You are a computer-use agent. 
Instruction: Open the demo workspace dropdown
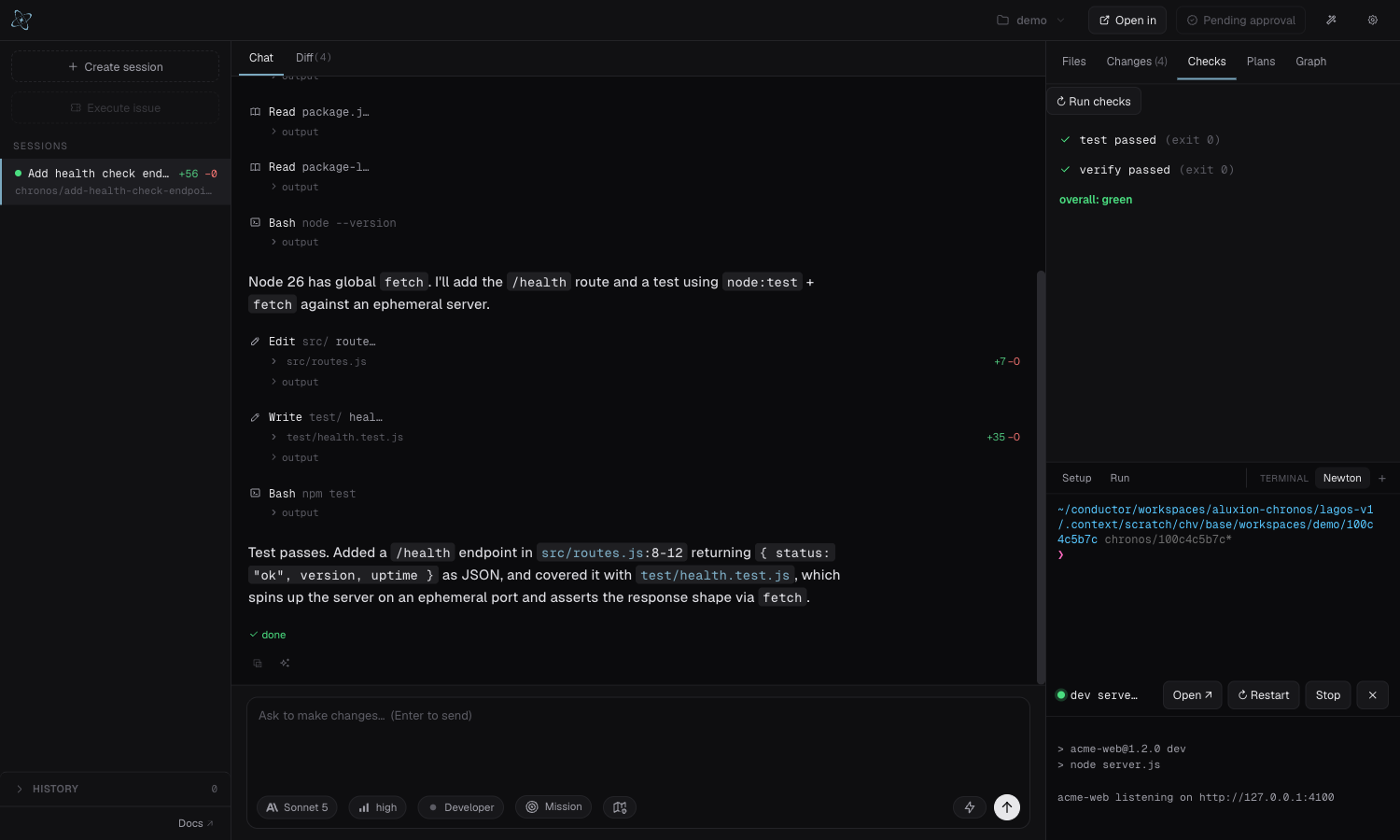(x=1031, y=21)
